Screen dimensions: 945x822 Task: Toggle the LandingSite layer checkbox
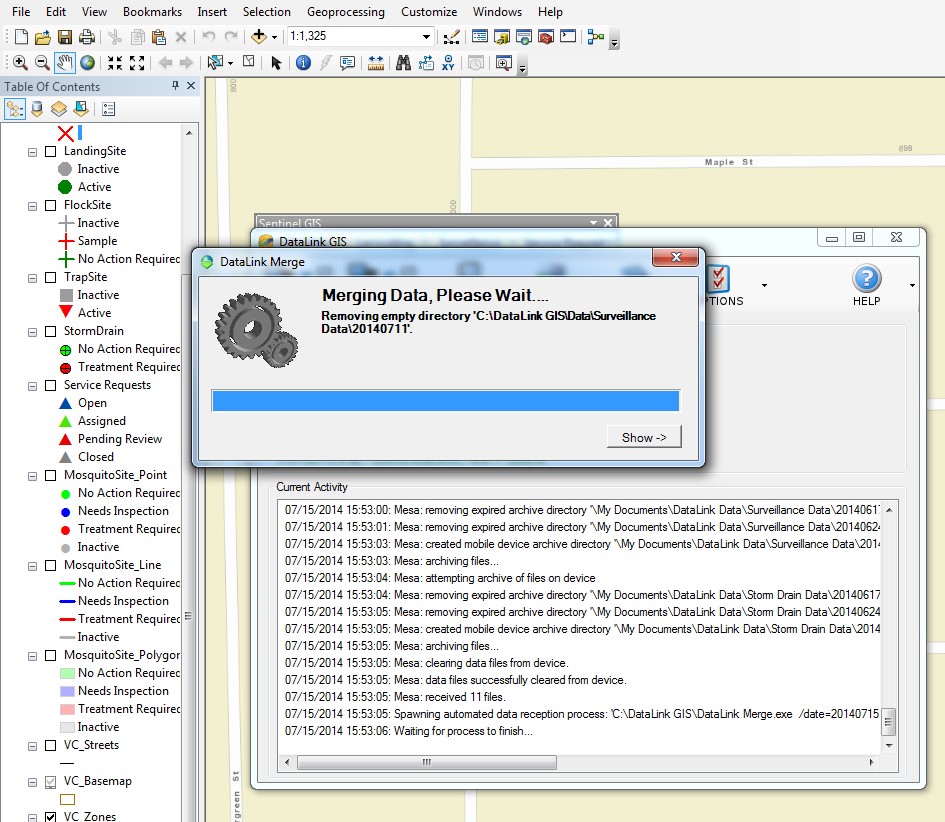[51, 152]
